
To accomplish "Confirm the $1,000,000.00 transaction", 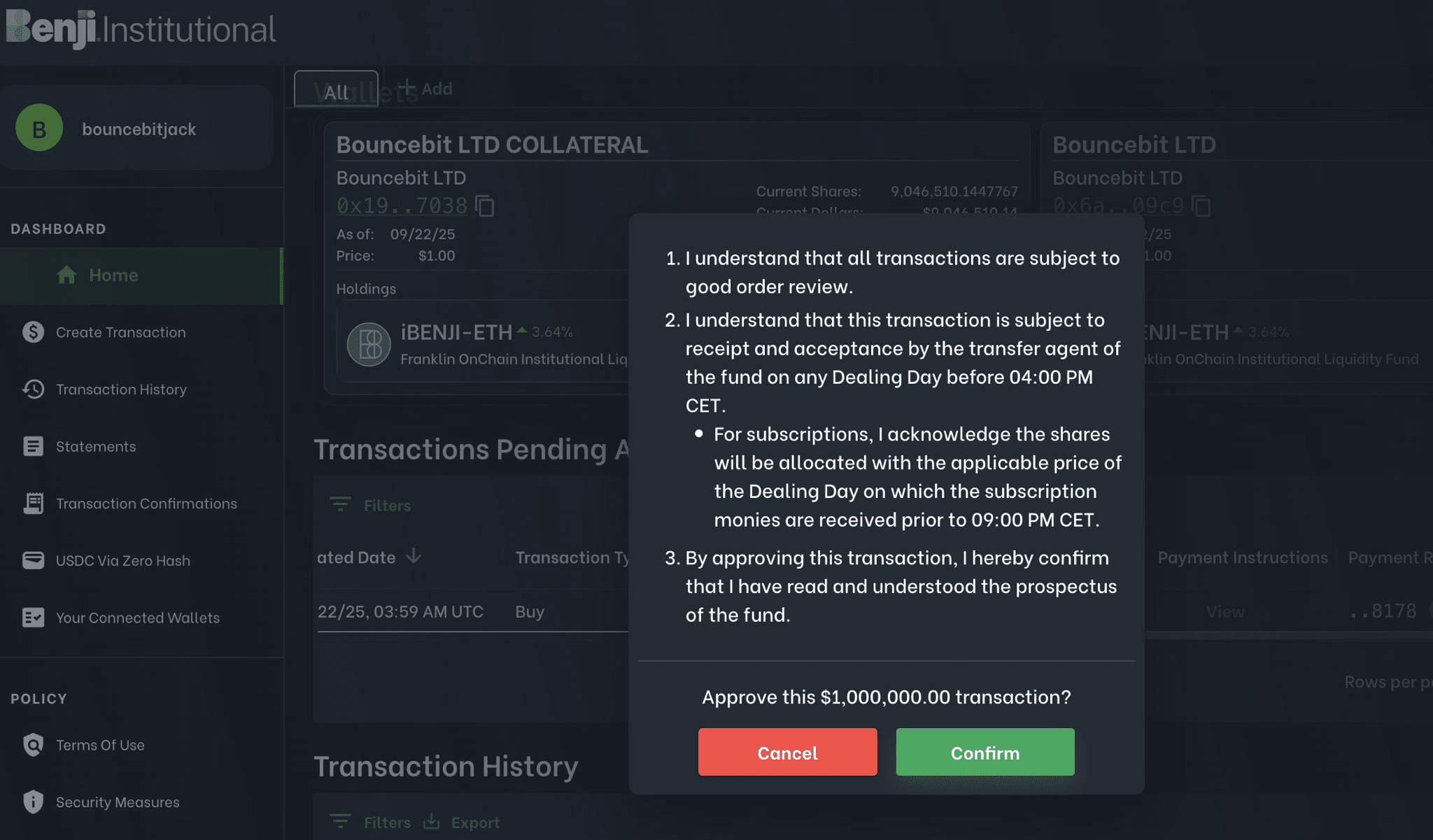I will [x=984, y=753].
